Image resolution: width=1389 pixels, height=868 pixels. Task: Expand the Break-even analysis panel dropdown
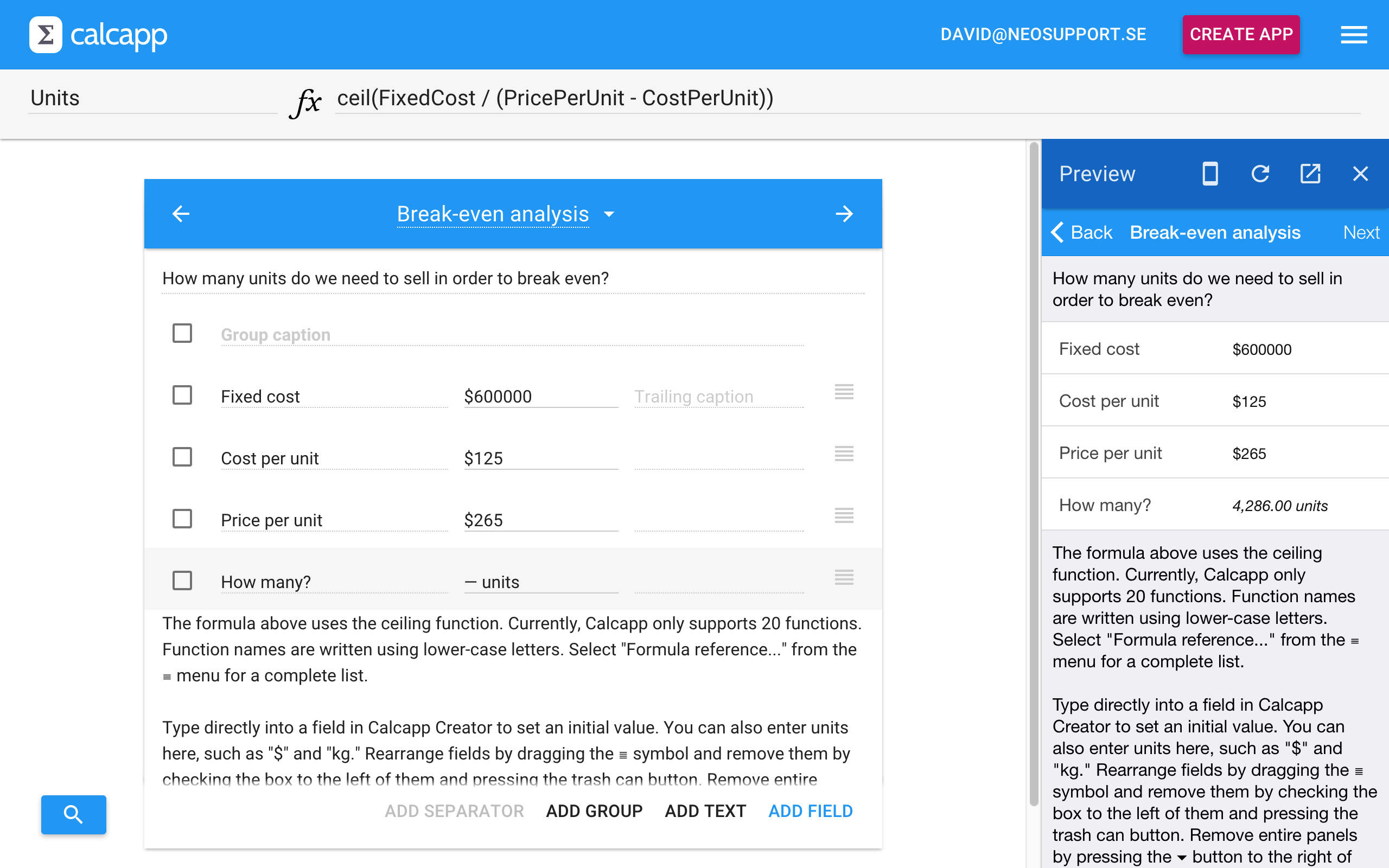(x=609, y=214)
